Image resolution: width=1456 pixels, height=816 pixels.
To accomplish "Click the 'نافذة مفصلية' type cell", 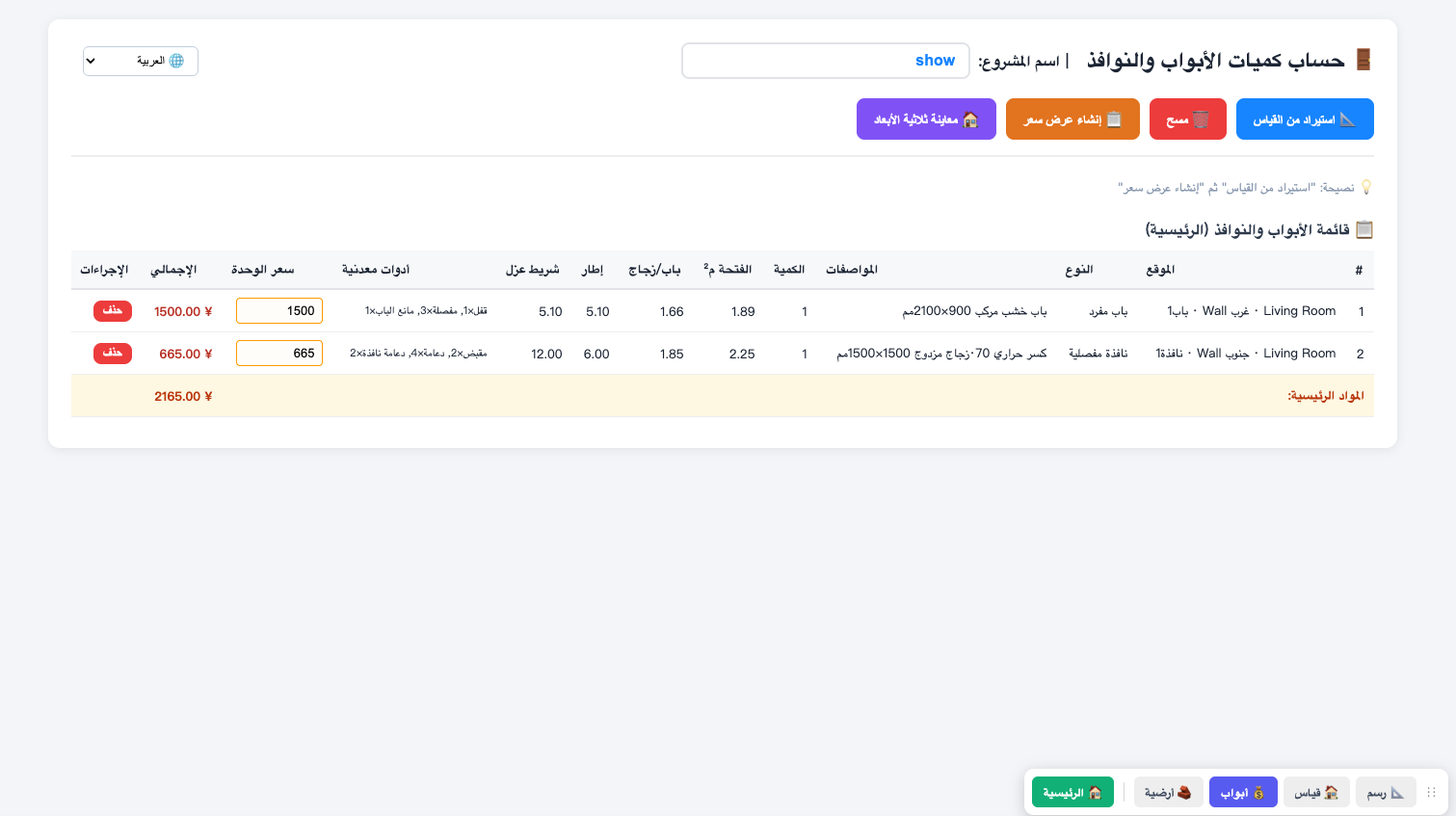I will [x=1098, y=354].
